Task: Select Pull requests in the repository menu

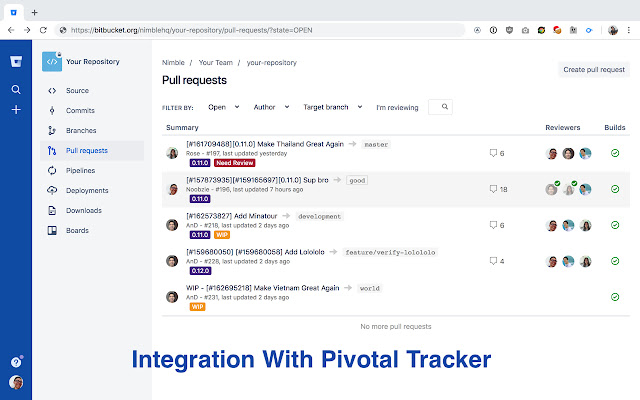Action: (x=92, y=151)
